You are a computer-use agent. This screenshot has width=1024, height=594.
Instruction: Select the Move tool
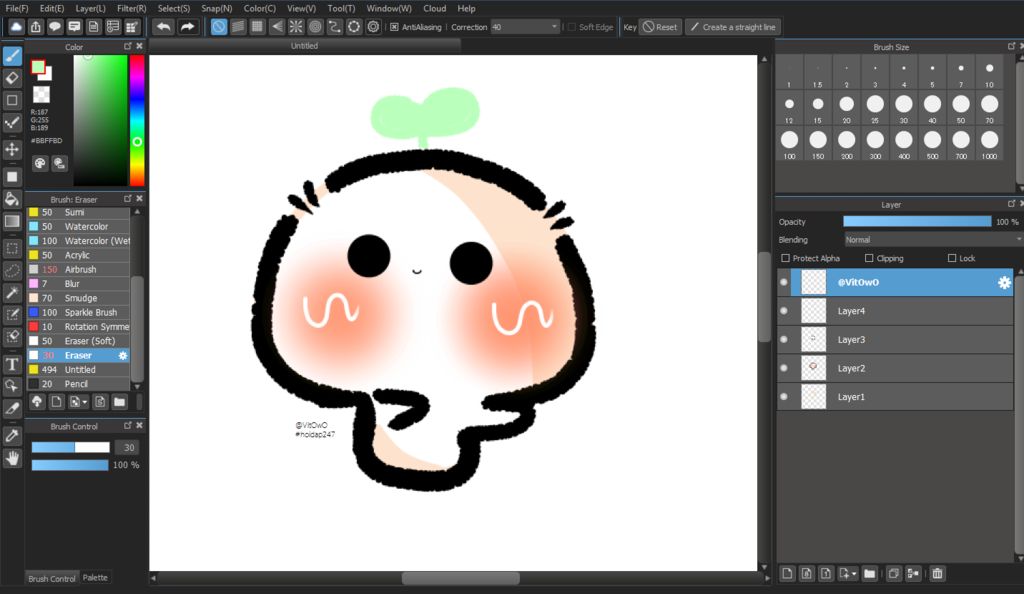(x=12, y=149)
